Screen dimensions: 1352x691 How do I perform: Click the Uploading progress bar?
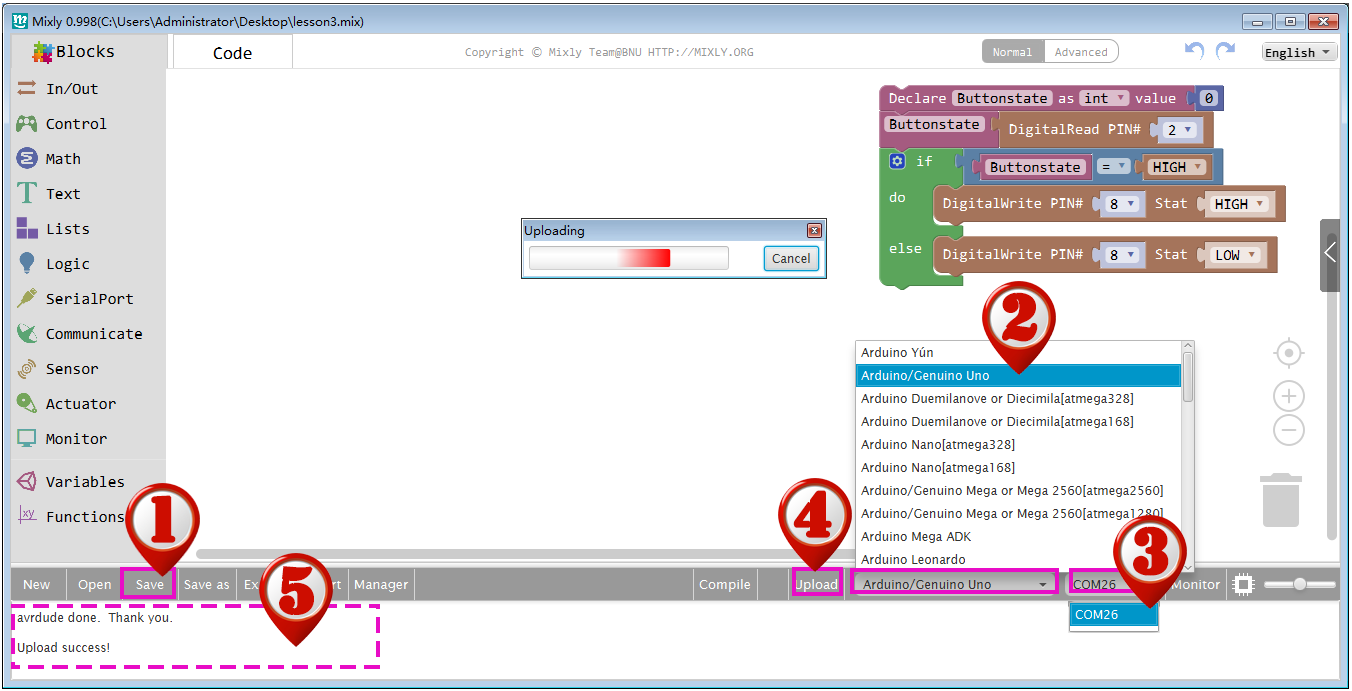[x=629, y=258]
